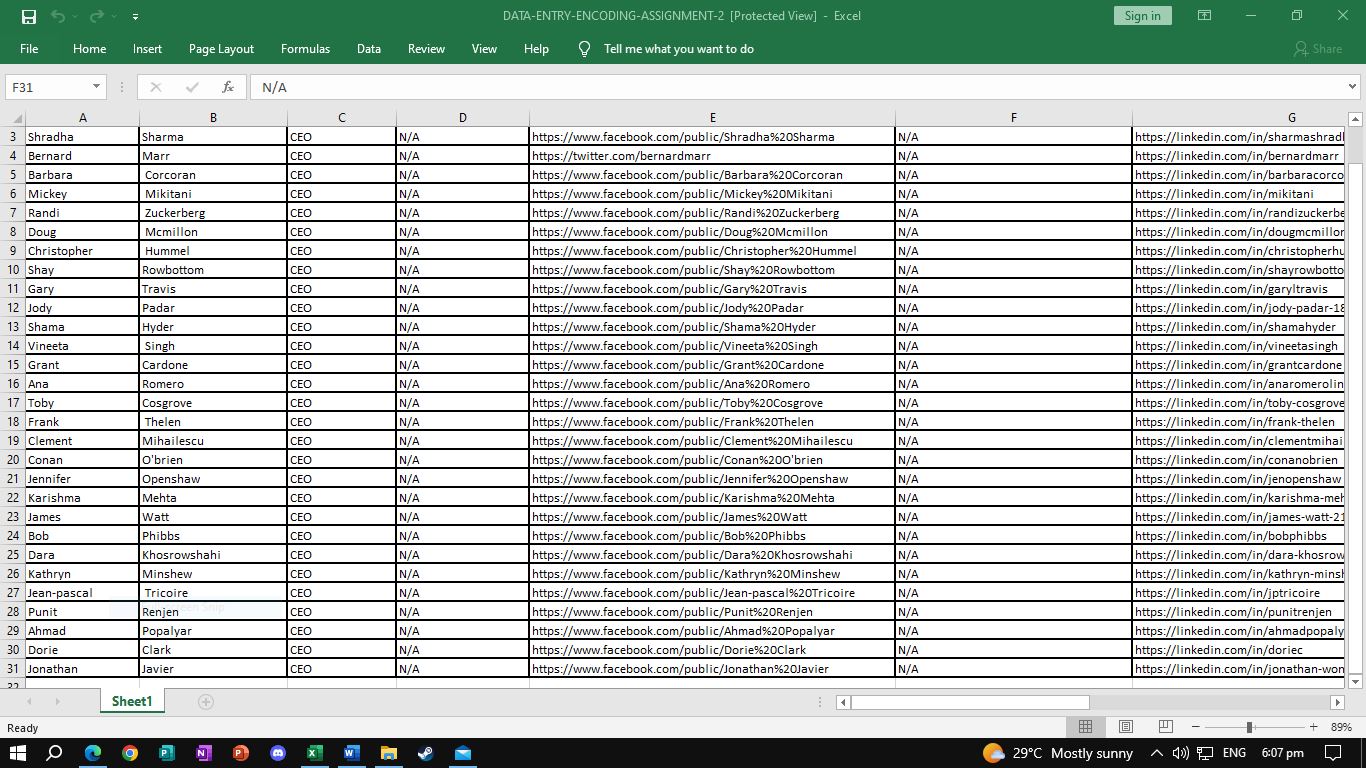This screenshot has width=1366, height=768.
Task: Switch to Page Layout view
Action: (x=1126, y=727)
